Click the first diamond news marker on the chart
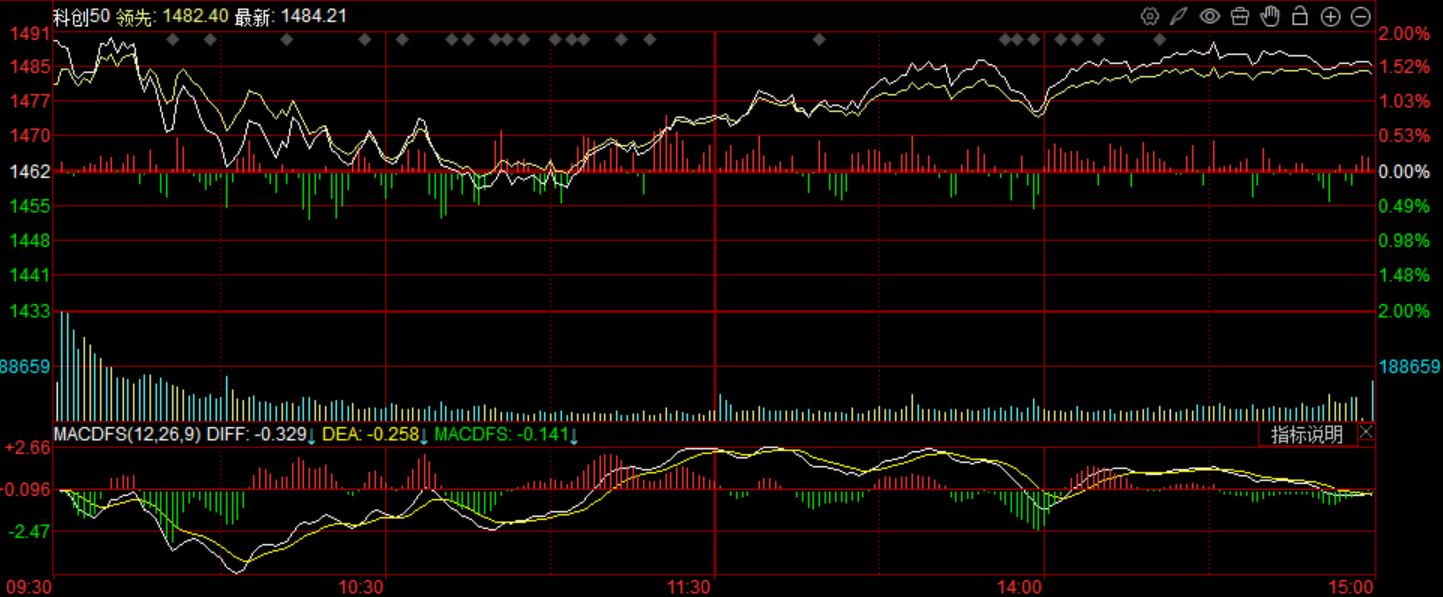This screenshot has width=1443, height=597. (x=172, y=39)
